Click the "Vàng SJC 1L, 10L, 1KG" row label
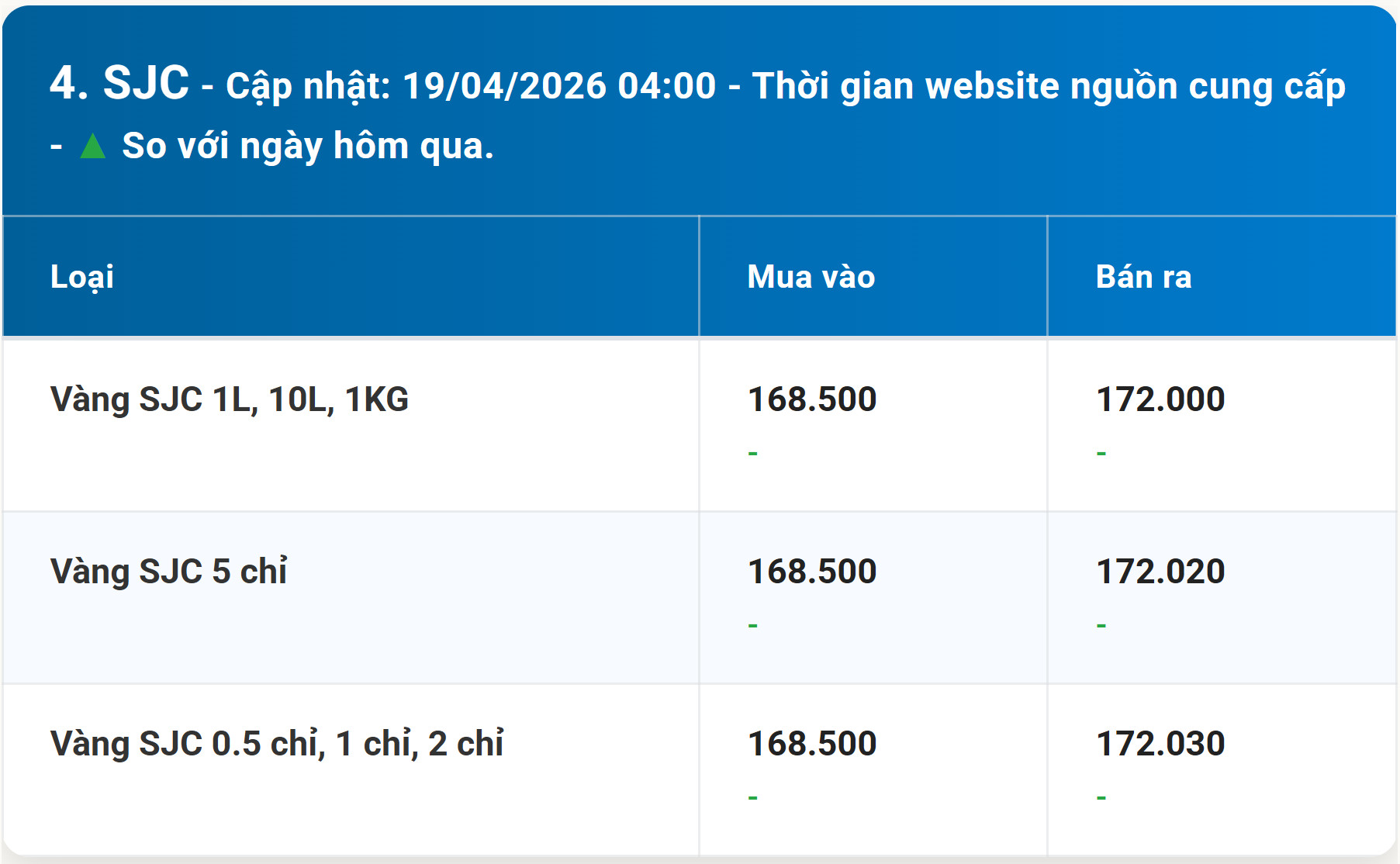 230,399
